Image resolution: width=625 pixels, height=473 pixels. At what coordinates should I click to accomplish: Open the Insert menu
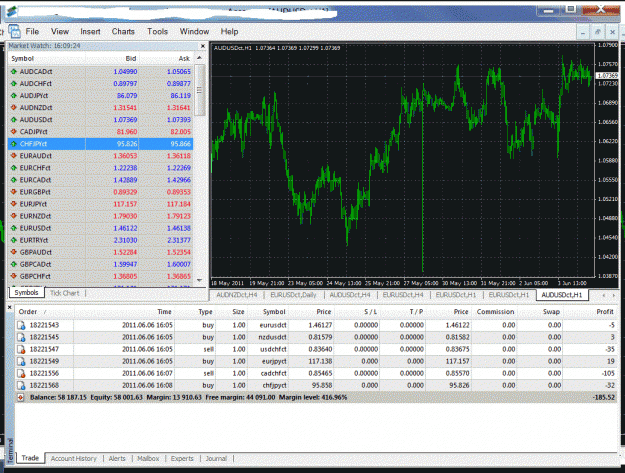pyautogui.click(x=90, y=31)
